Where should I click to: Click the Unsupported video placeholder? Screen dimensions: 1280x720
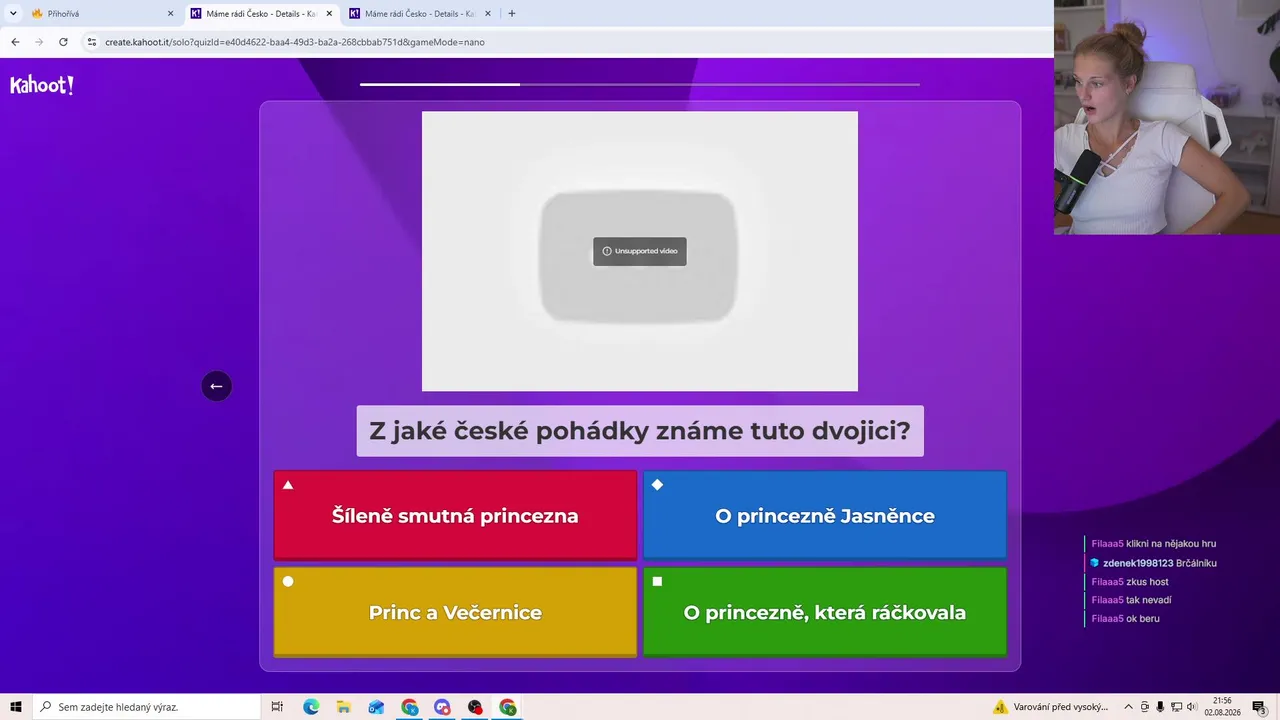tap(640, 251)
